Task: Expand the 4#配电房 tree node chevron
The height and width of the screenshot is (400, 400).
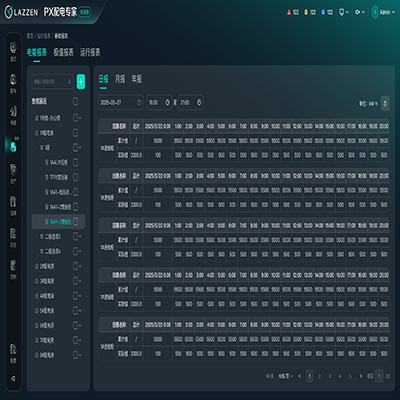Action: pos(80,296)
